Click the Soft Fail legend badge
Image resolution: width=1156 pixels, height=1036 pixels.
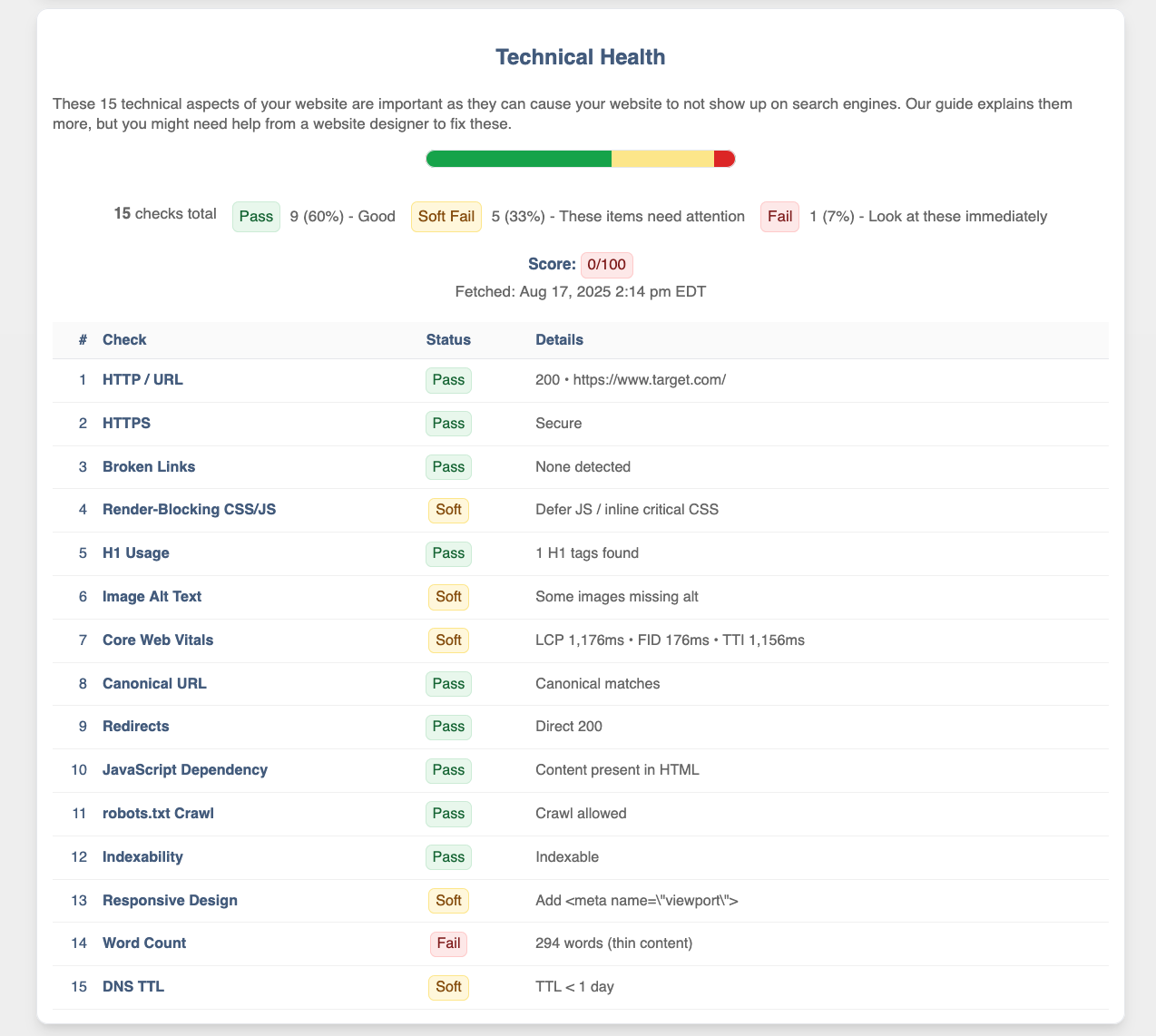point(446,217)
